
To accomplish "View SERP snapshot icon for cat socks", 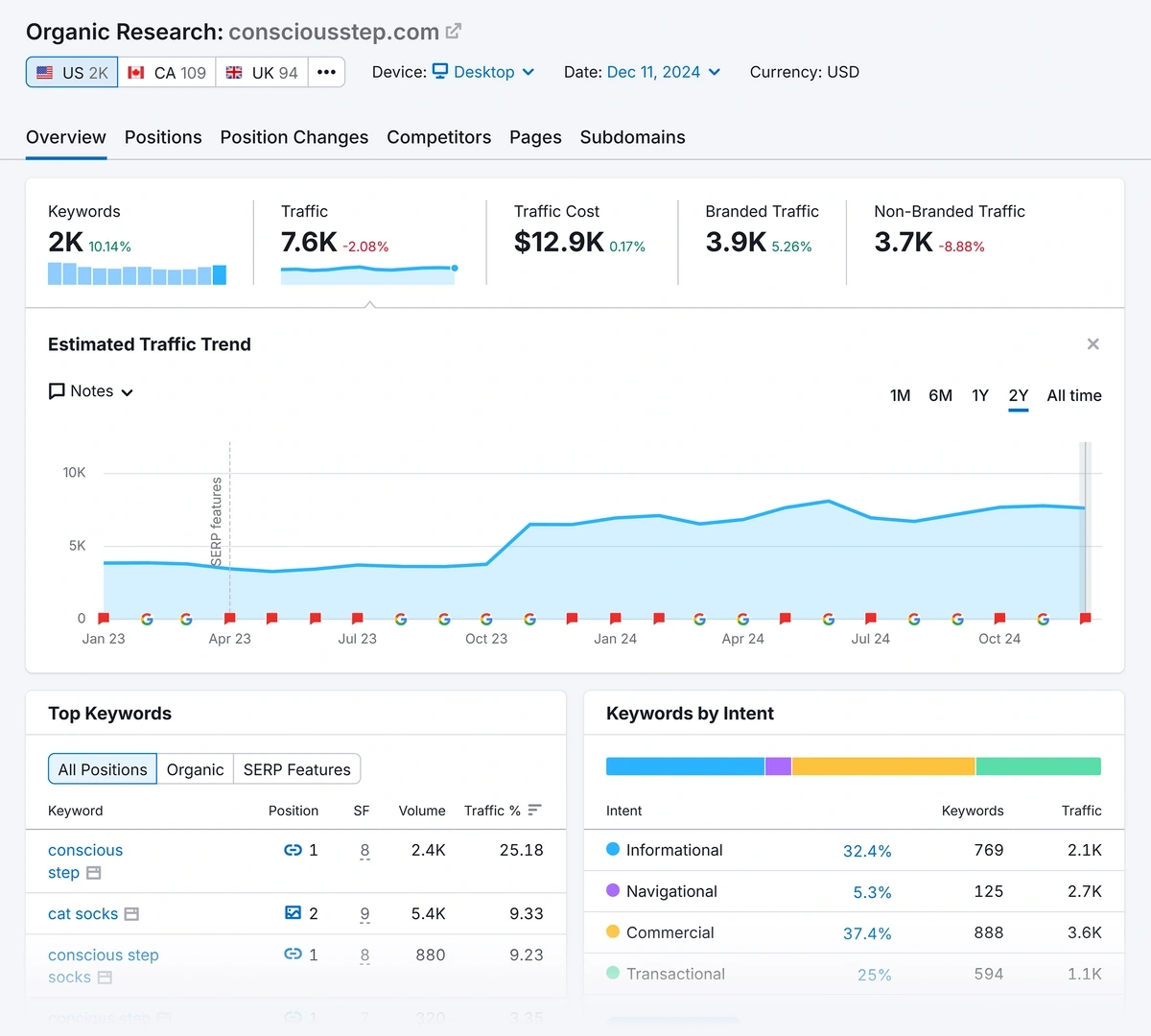I will click(x=131, y=914).
